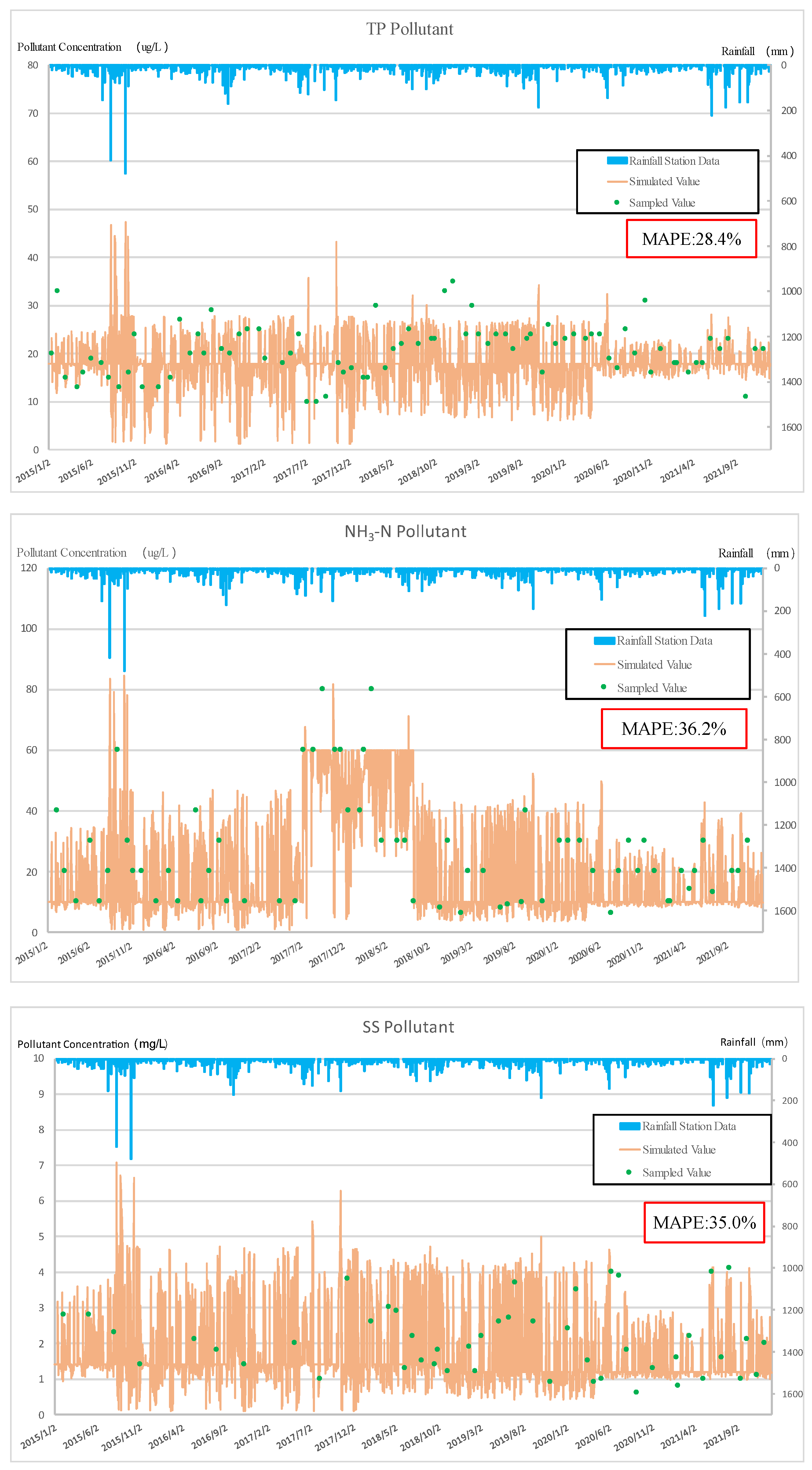Select the MAPE:28.4% box
Image resolution: width=812 pixels, height=1470 pixels.
691,238
